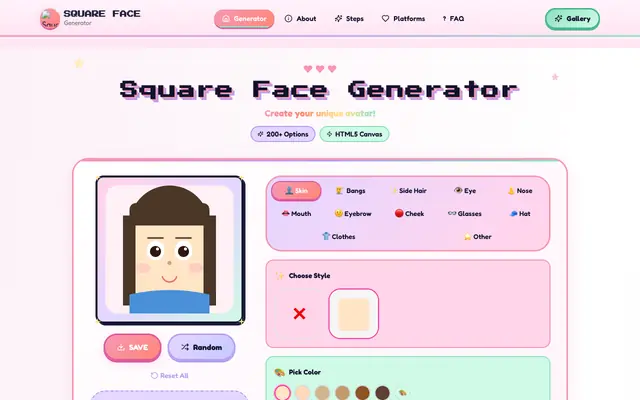Open the Steps nav link
The image size is (640, 400).
pos(349,19)
